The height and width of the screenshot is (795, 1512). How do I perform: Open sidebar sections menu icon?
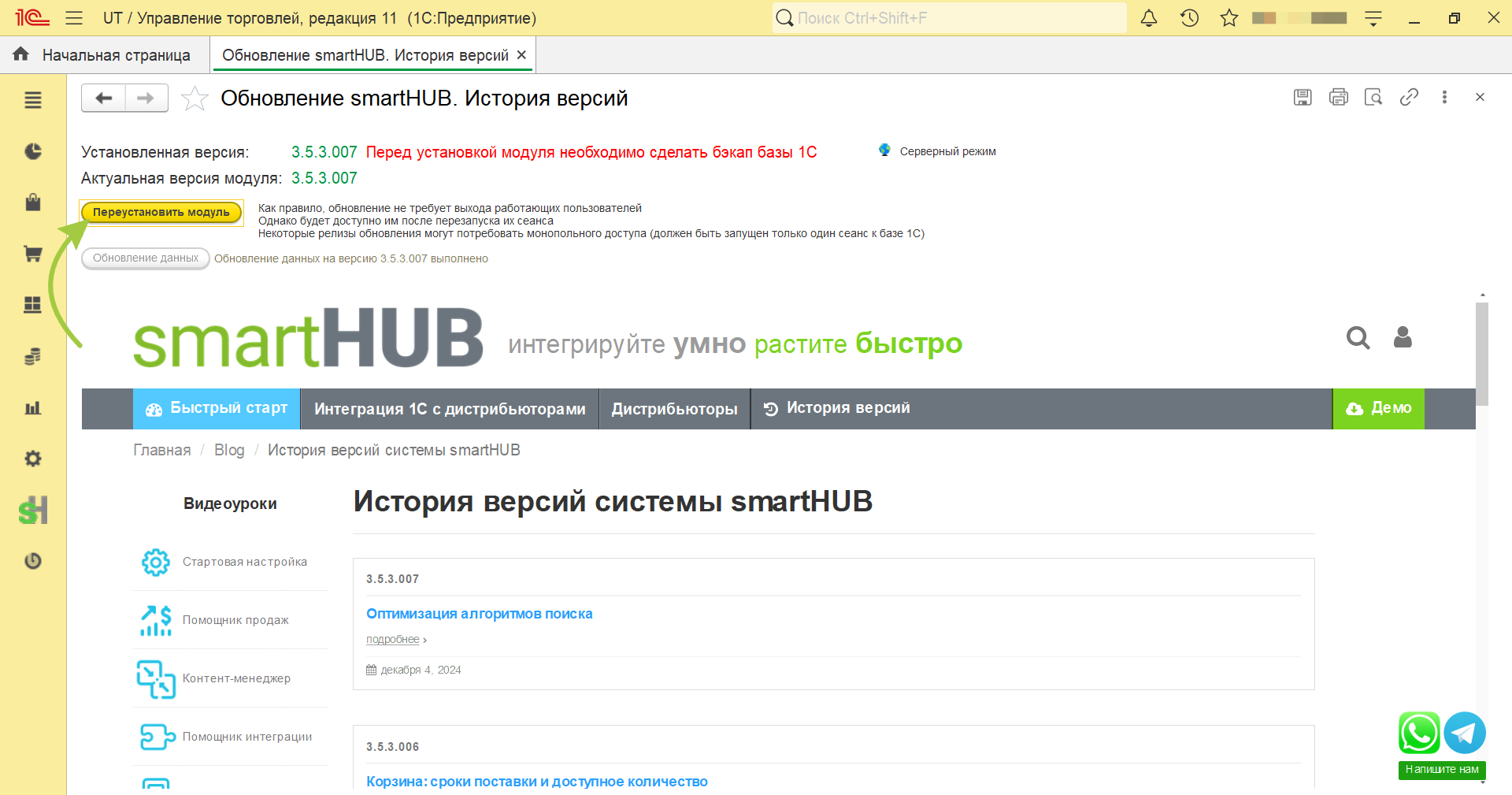(x=33, y=100)
